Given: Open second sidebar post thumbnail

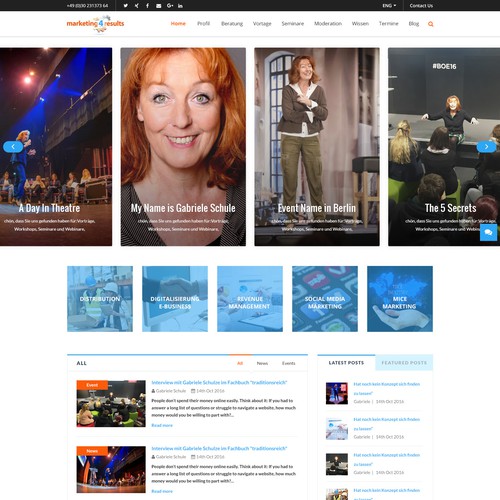Looking at the screenshot, I should (x=337, y=429).
